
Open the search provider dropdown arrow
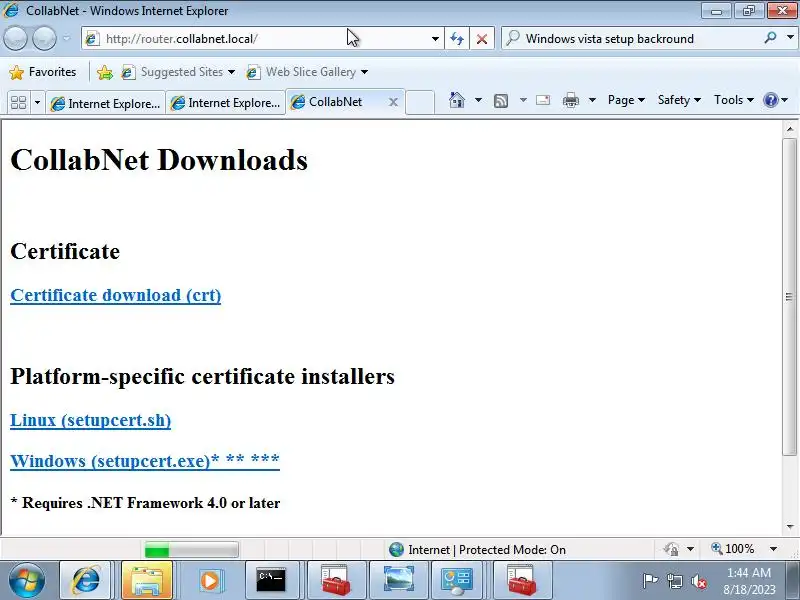790,38
